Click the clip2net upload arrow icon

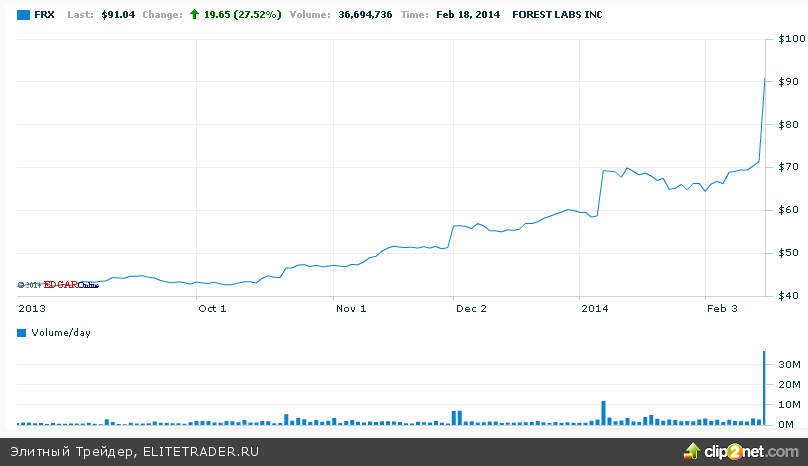pos(692,451)
